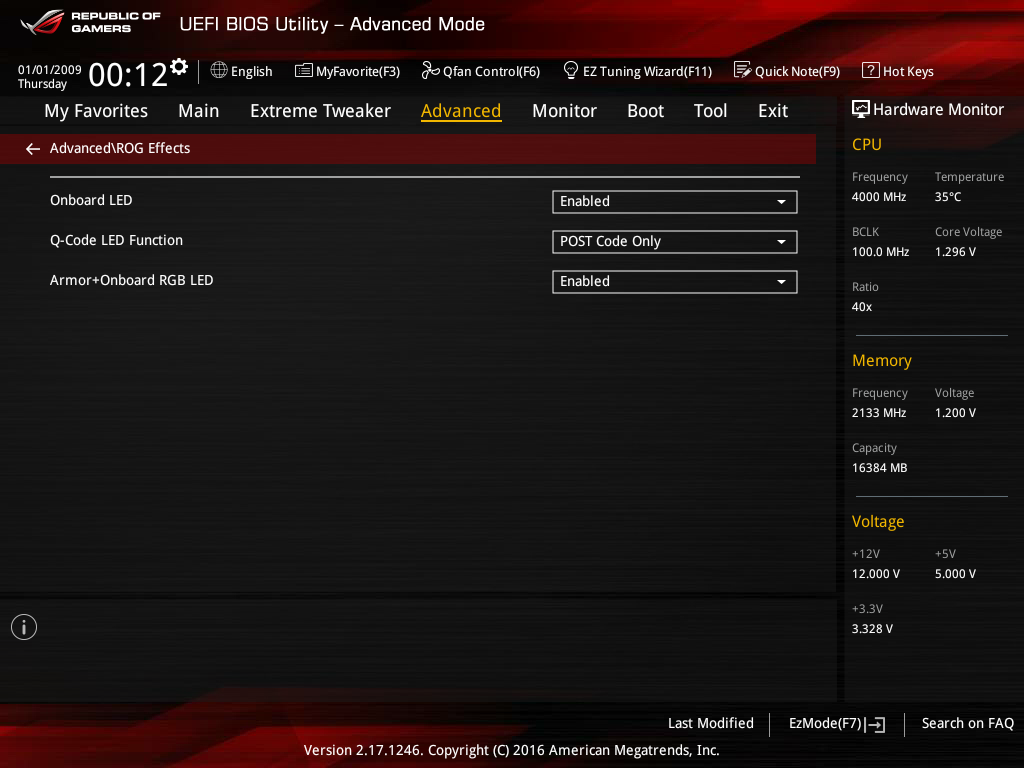1024x768 pixels.
Task: Click the CPU temperature 35°C value
Action: tap(948, 197)
